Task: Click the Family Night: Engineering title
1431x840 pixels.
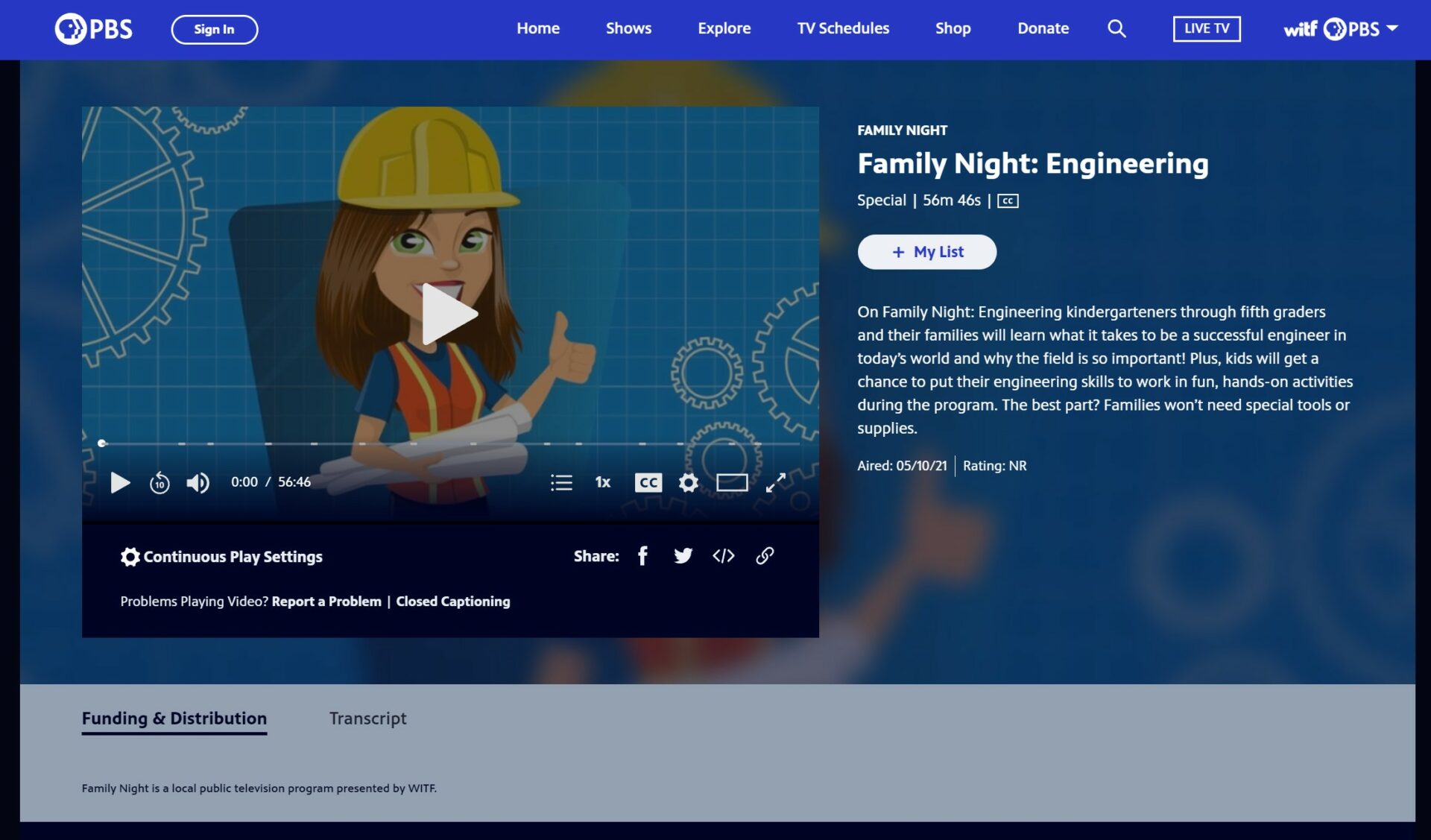Action: coord(1033,164)
